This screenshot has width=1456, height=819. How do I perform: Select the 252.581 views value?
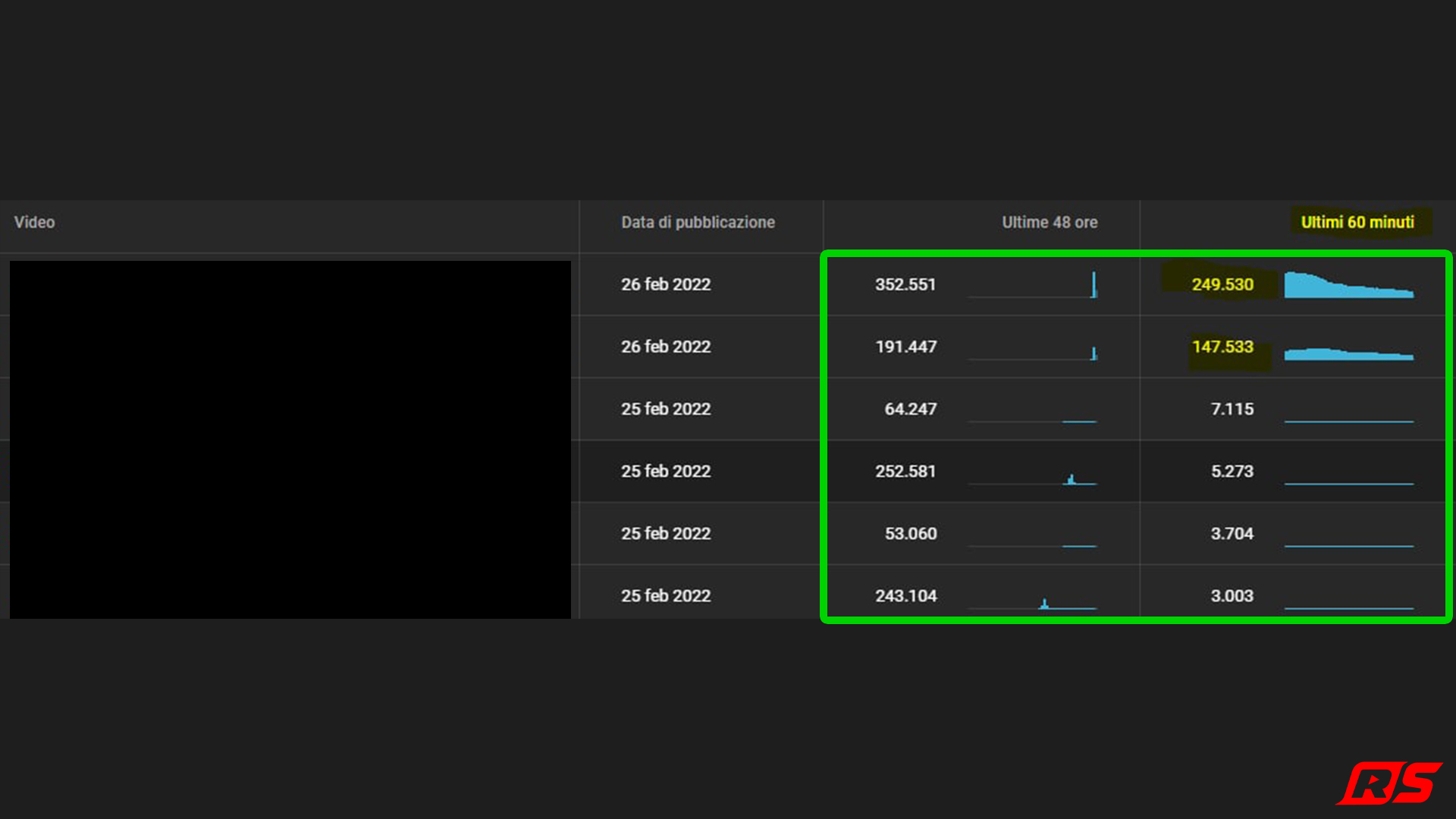coord(905,471)
